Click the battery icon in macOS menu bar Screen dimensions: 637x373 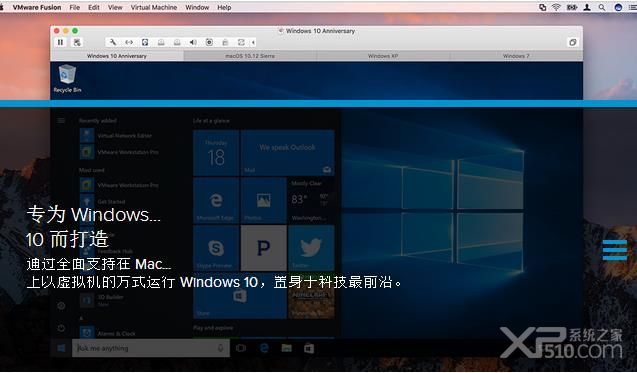572,7
